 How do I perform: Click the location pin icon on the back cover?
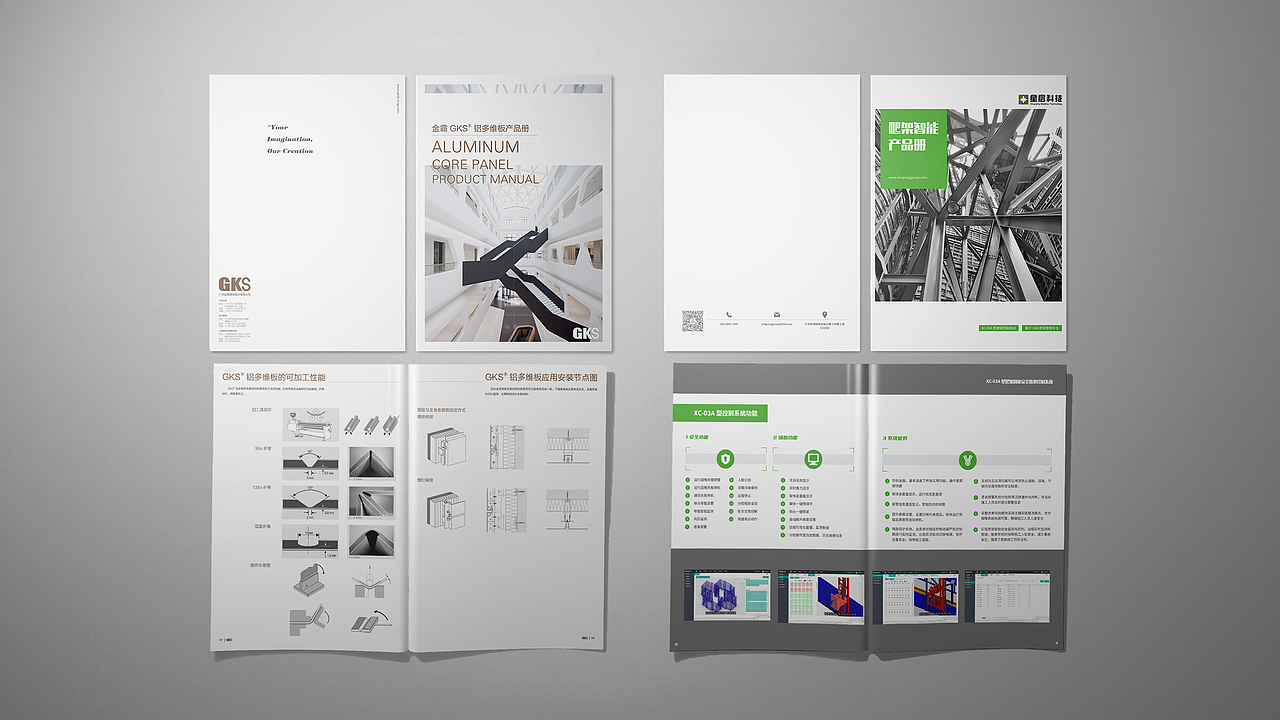pos(825,315)
